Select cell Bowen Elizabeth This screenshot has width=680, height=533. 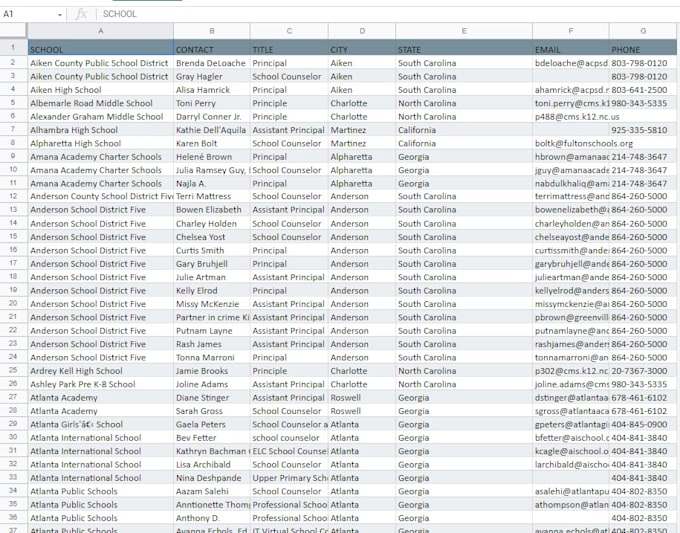coord(212,210)
